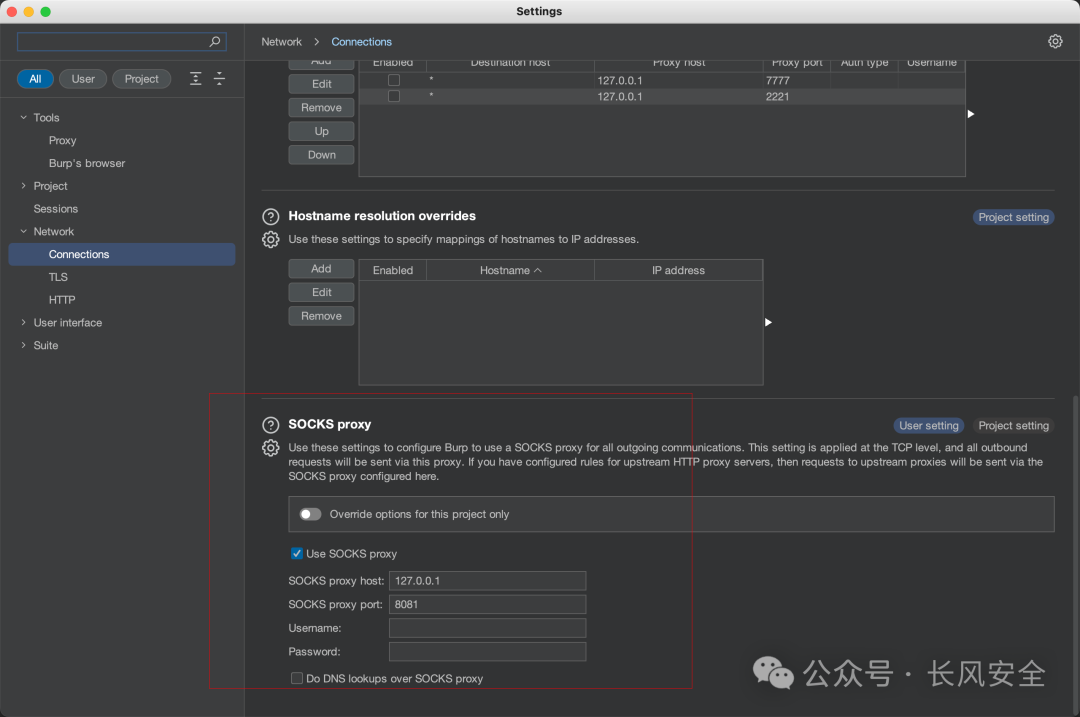Remove selected hostname resolution override

[x=322, y=316]
